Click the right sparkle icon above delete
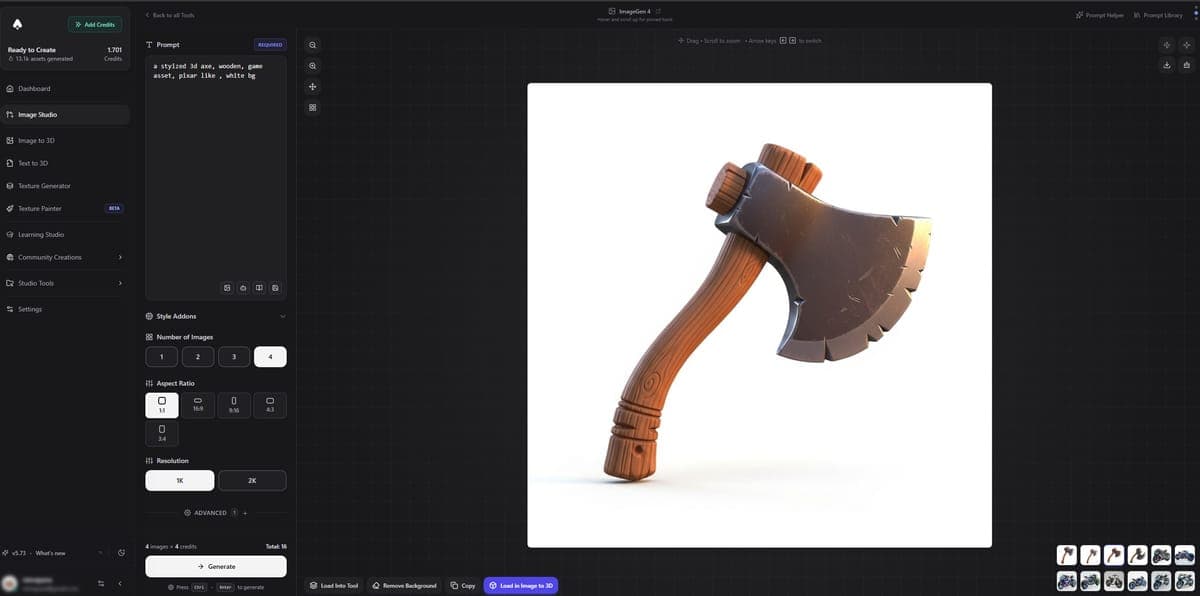 coord(1186,45)
